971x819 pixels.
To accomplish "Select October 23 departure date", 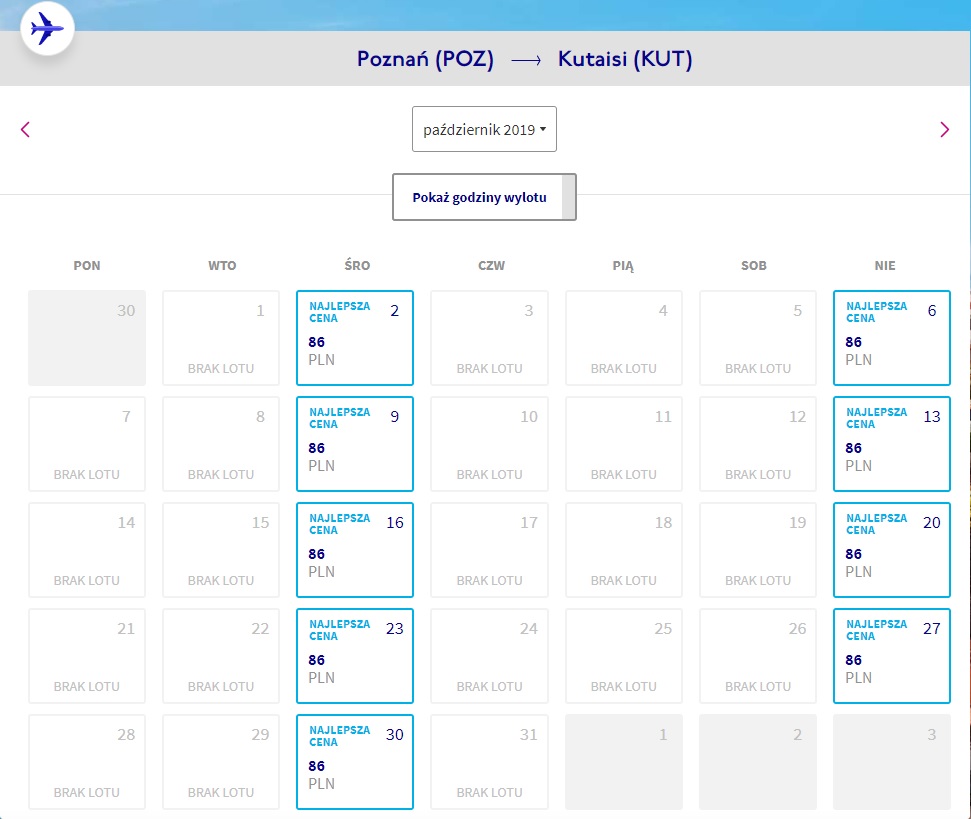I will click(x=355, y=656).
